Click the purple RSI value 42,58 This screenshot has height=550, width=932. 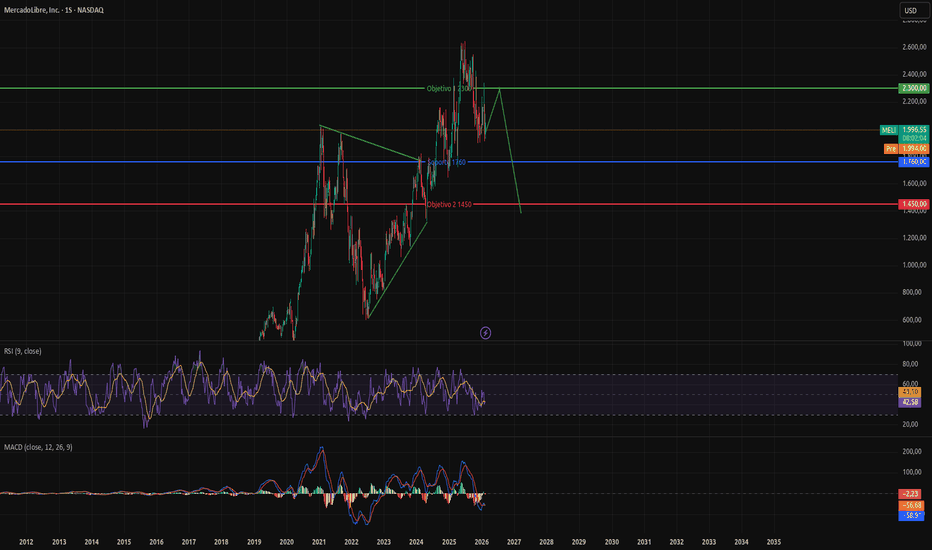click(911, 403)
